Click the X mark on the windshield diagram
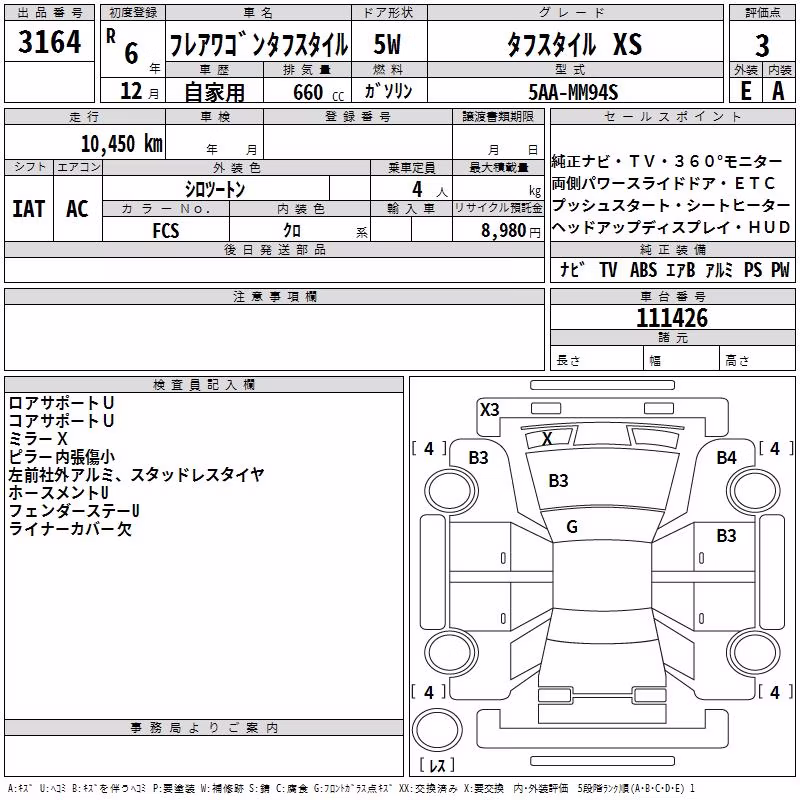This screenshot has width=800, height=800. 547,438
